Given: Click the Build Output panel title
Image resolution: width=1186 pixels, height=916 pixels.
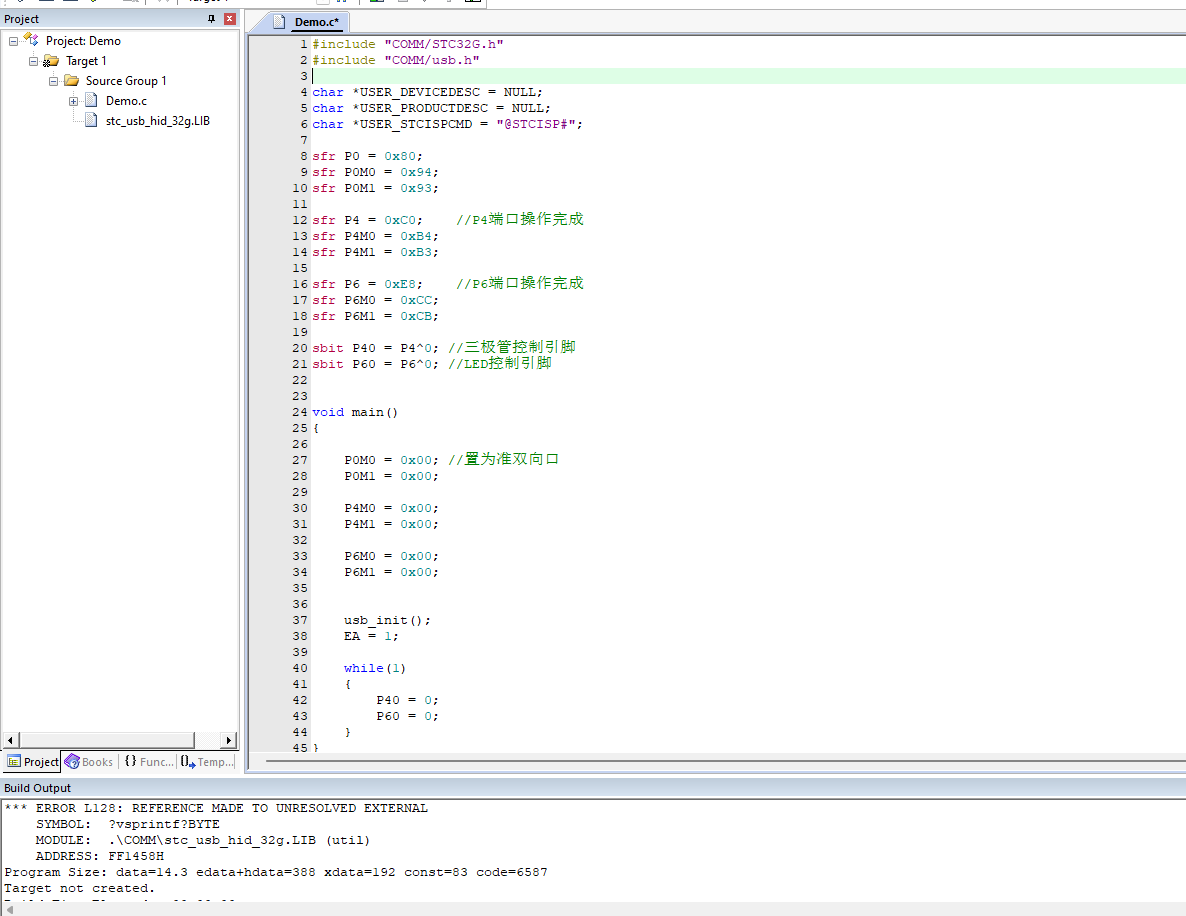Looking at the screenshot, I should click(37, 788).
